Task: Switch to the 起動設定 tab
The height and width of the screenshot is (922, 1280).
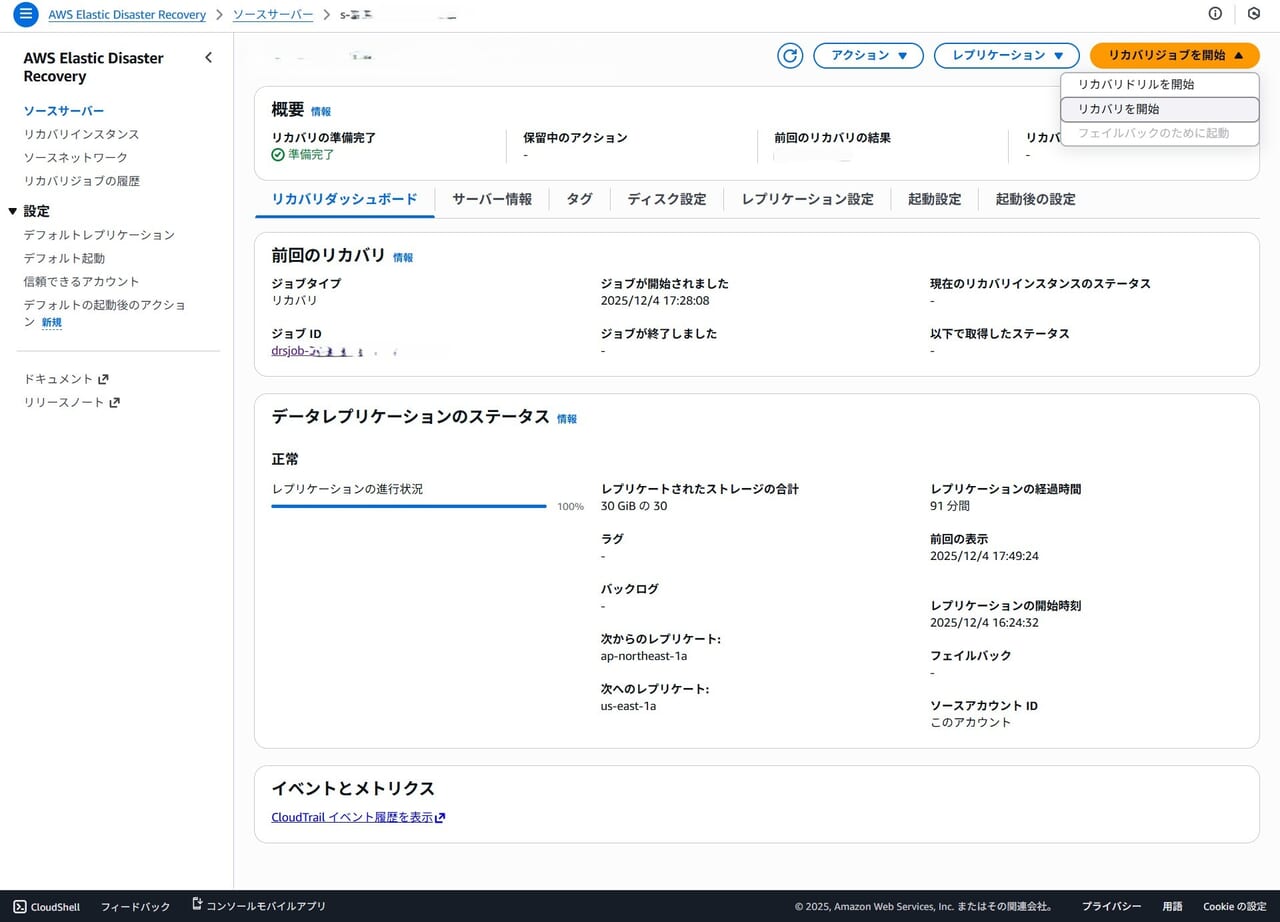Action: (x=934, y=199)
